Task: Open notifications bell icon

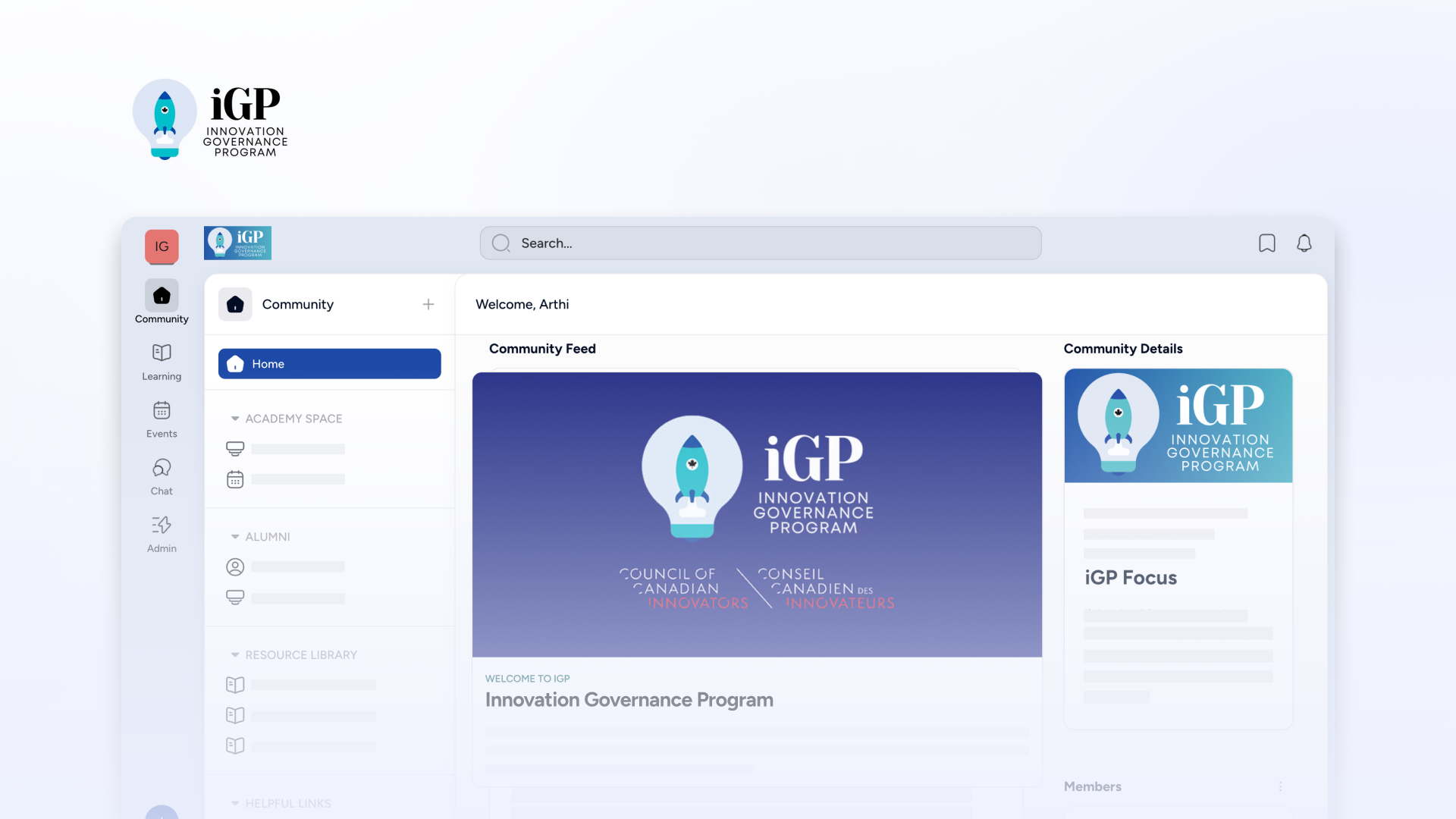Action: 1304,243
